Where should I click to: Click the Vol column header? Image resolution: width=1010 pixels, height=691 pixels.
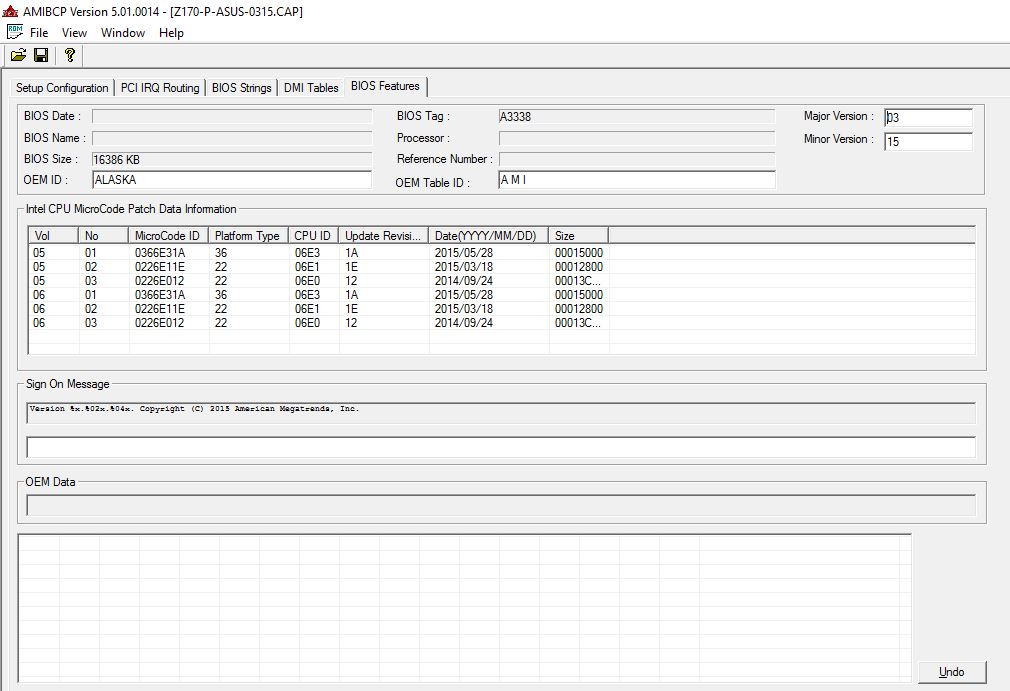coord(53,236)
